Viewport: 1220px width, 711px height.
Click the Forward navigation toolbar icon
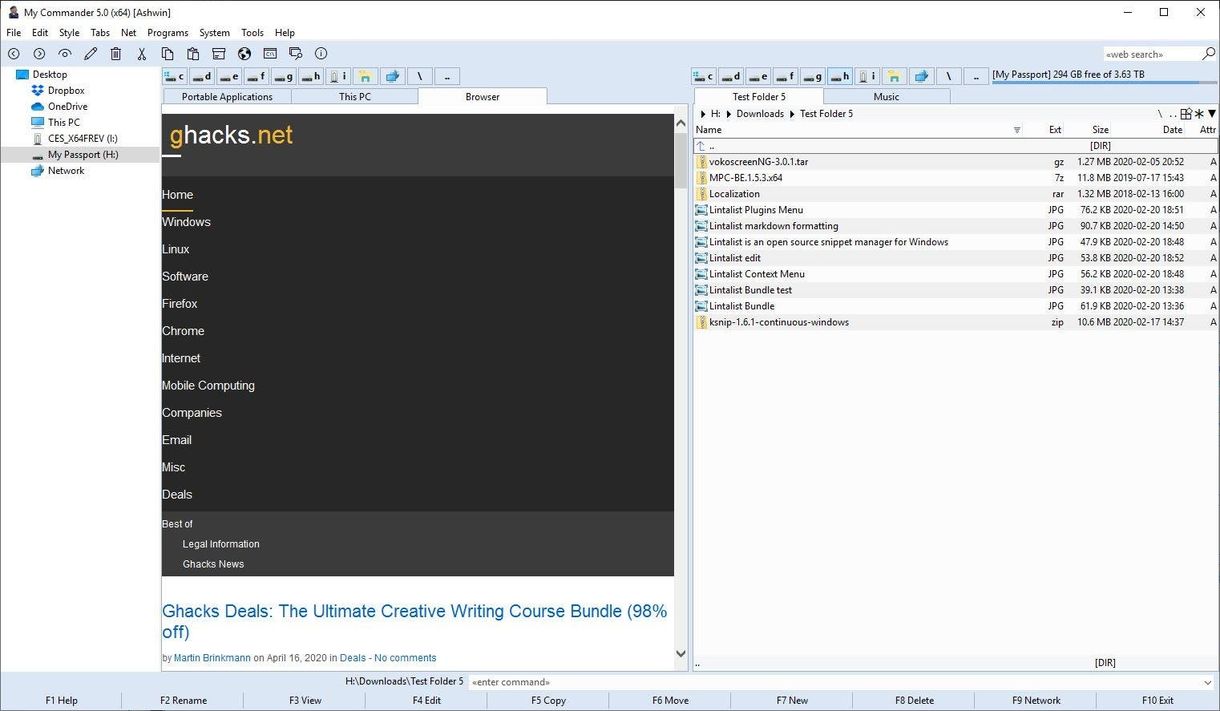[x=39, y=54]
